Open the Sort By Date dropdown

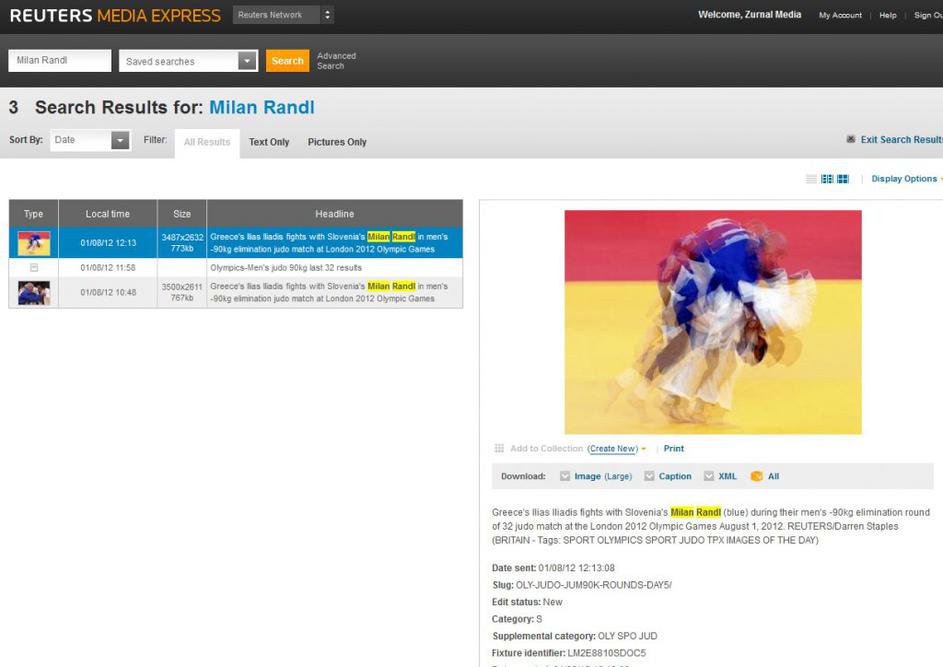tap(120, 141)
